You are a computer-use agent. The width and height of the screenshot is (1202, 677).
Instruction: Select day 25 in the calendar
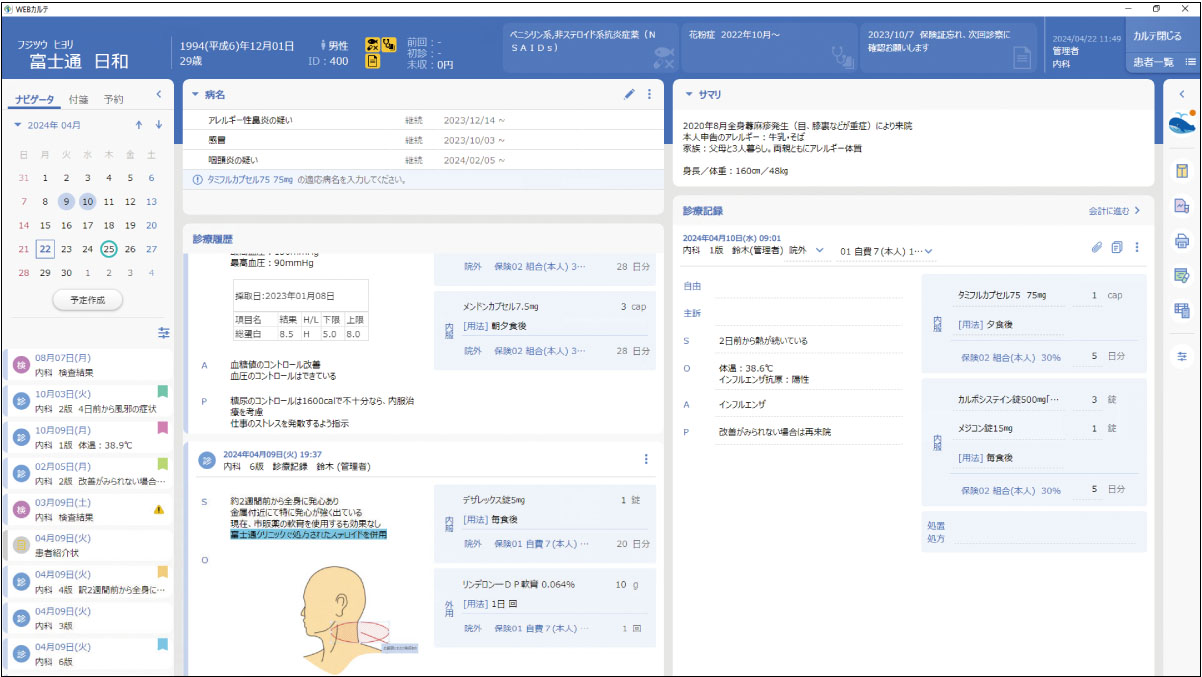point(109,249)
